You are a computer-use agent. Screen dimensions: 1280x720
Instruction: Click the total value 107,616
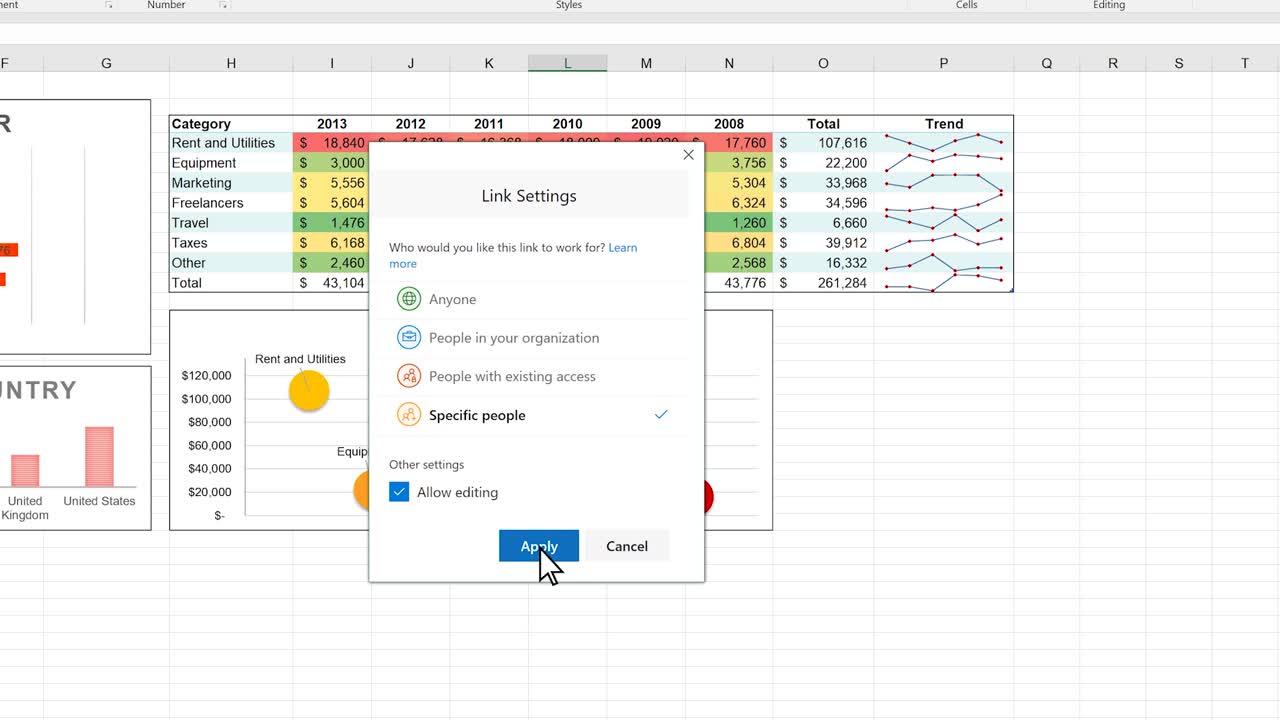823,143
